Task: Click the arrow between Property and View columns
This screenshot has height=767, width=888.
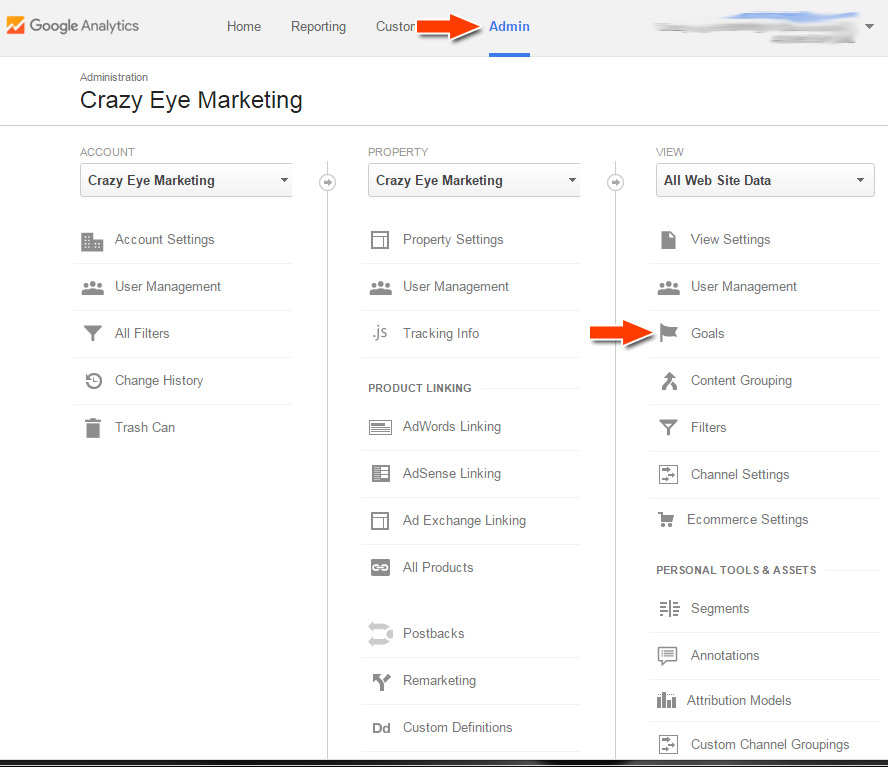Action: [x=616, y=182]
